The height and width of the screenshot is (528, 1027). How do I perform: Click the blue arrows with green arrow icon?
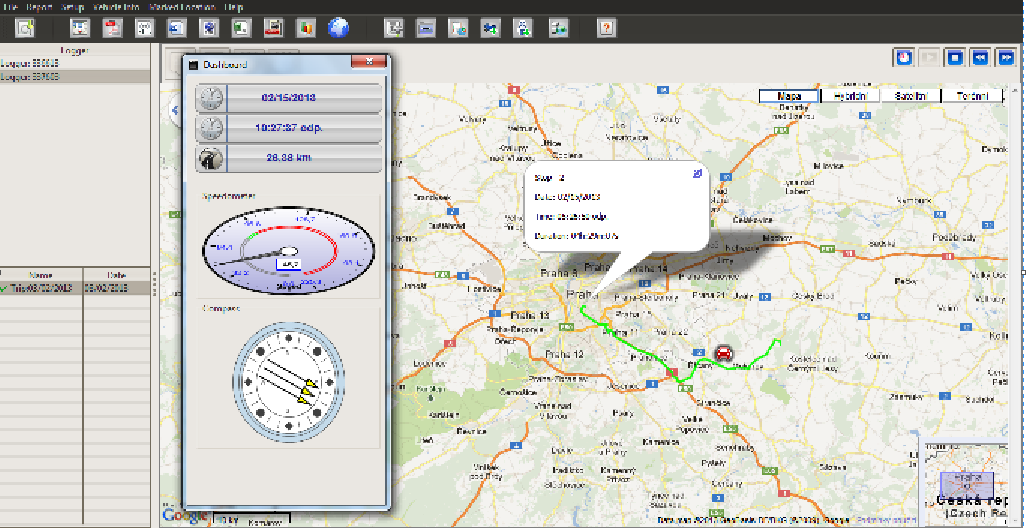click(x=491, y=28)
